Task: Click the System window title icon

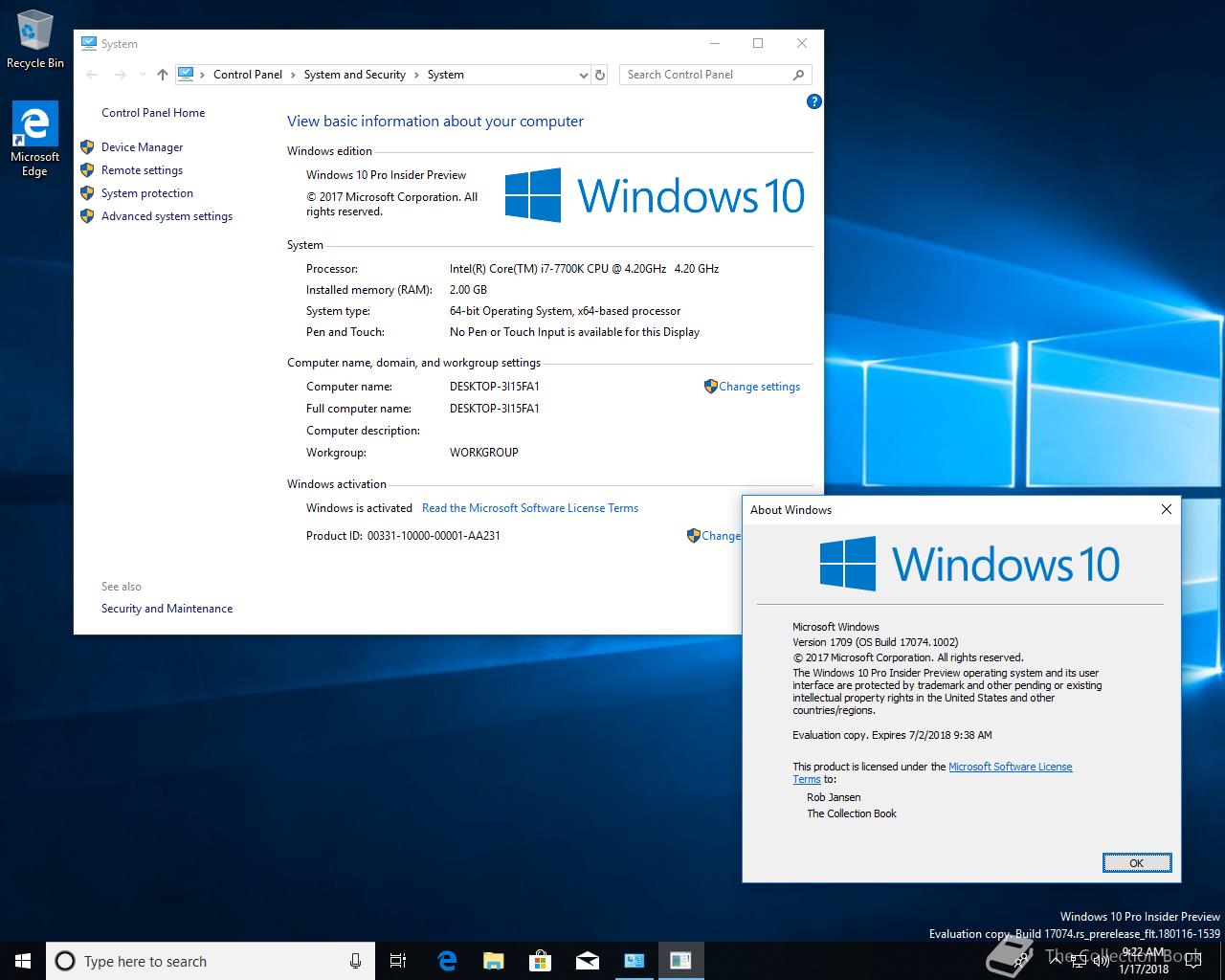Action: tap(89, 43)
